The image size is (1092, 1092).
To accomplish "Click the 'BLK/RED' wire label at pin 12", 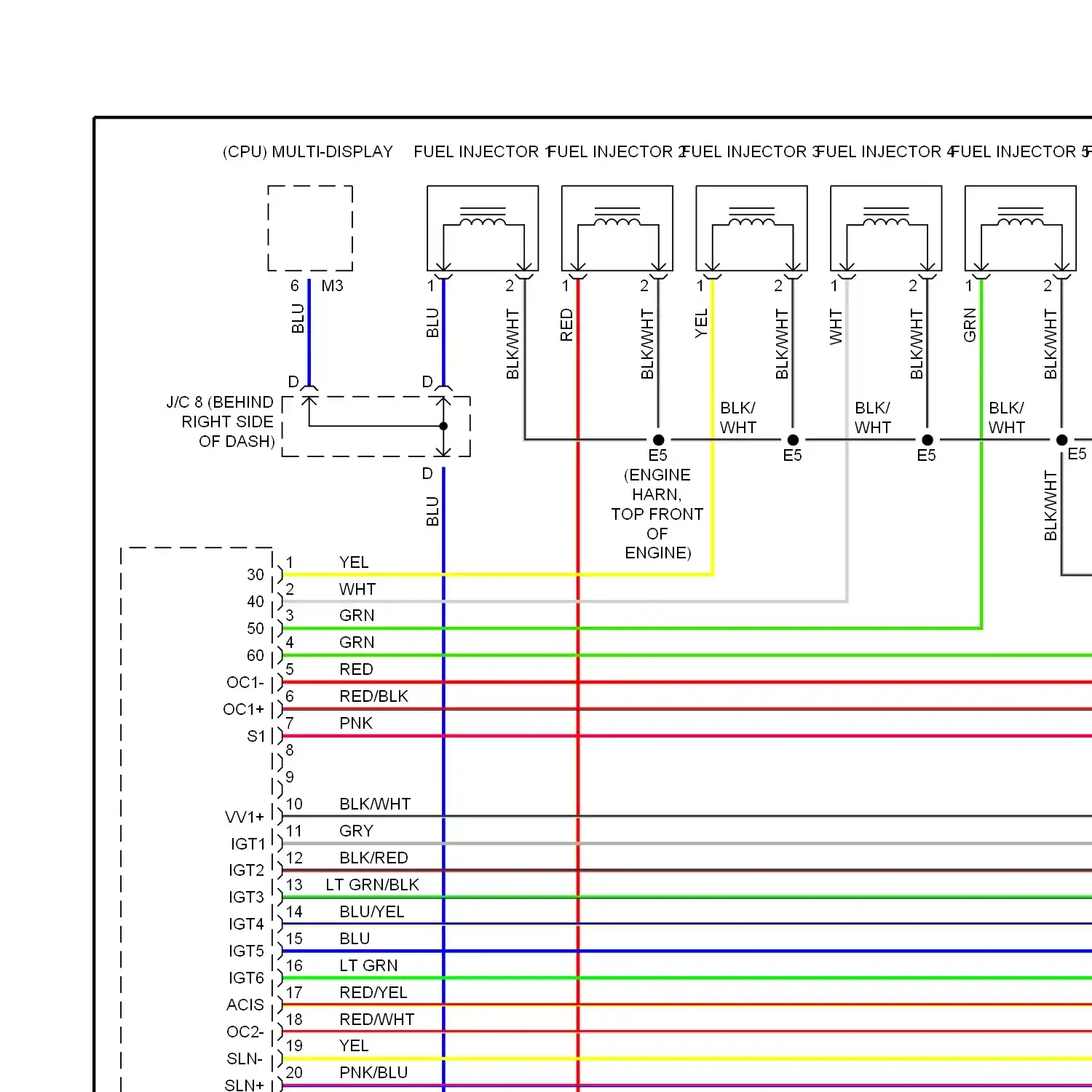I will click(x=373, y=858).
